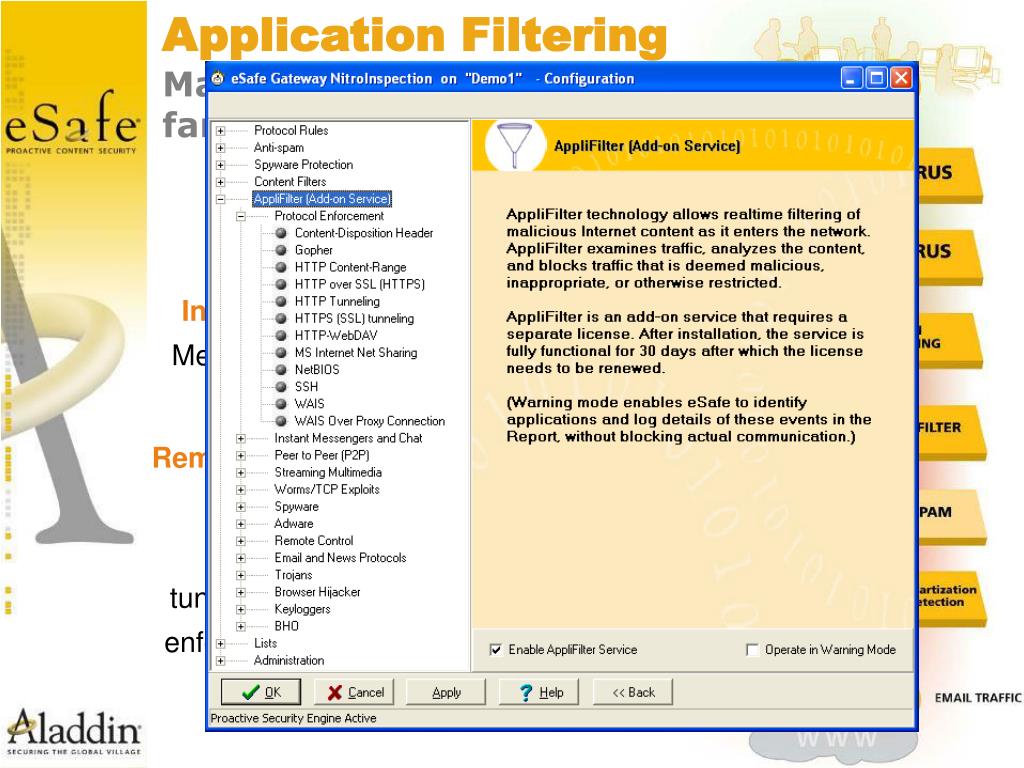Select the Spyware category under AppliFilter
1024x768 pixels.
tap(296, 507)
